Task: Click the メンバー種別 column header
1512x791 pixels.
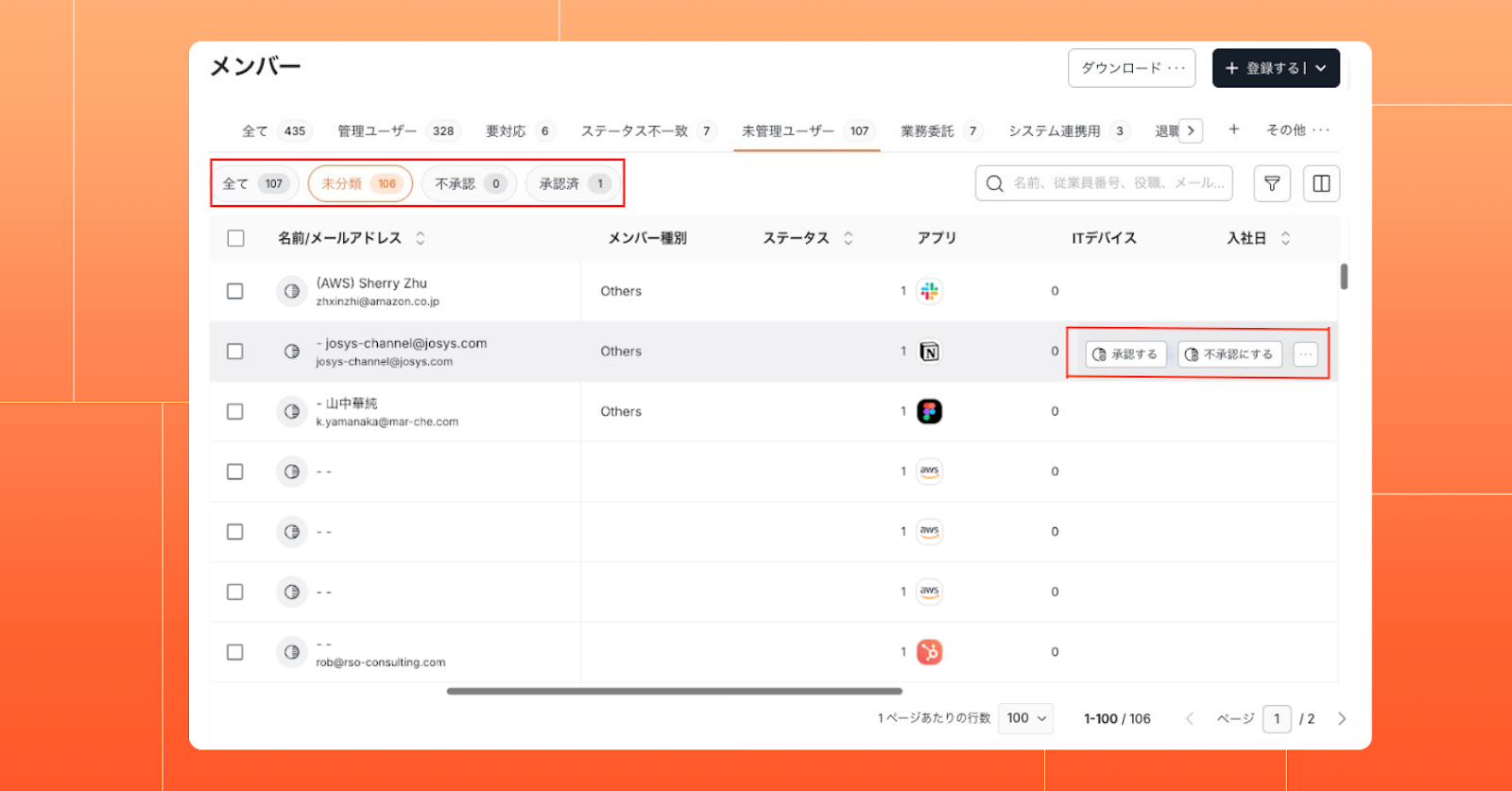Action: click(647, 238)
